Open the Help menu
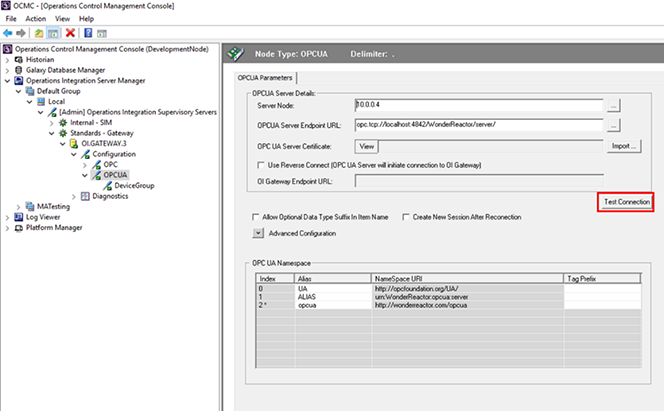This screenshot has height=411, width=664. pos(86,19)
